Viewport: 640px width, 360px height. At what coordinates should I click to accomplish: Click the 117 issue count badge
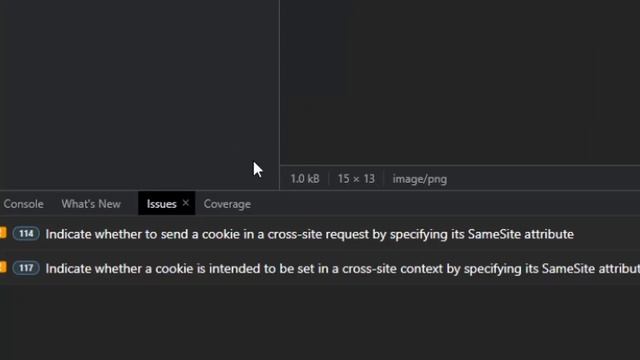click(x=26, y=268)
